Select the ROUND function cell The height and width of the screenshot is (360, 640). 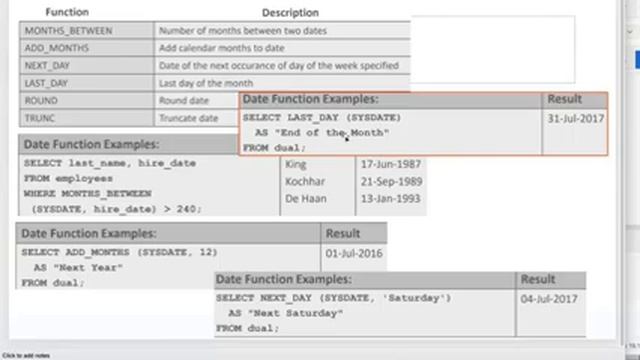tap(87, 101)
